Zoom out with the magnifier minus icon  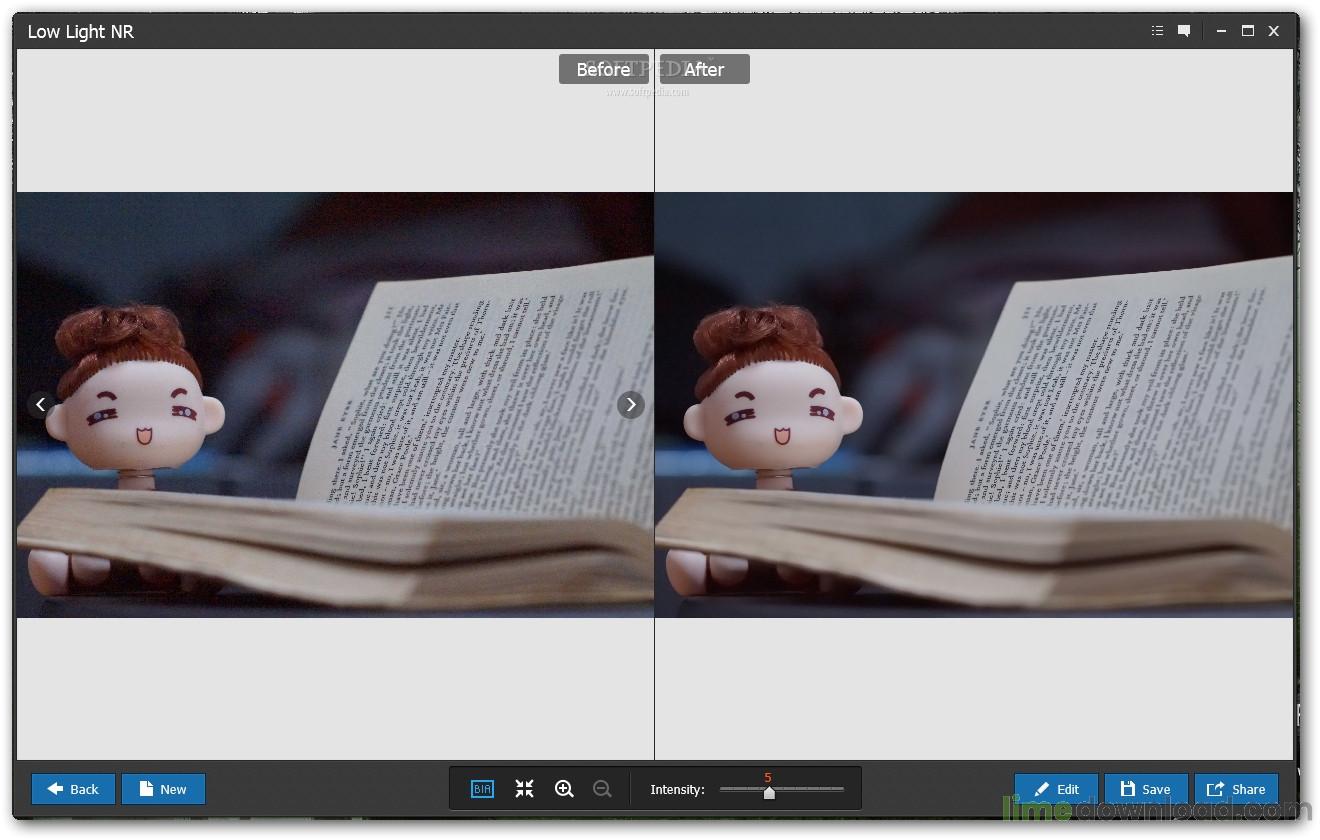click(602, 789)
